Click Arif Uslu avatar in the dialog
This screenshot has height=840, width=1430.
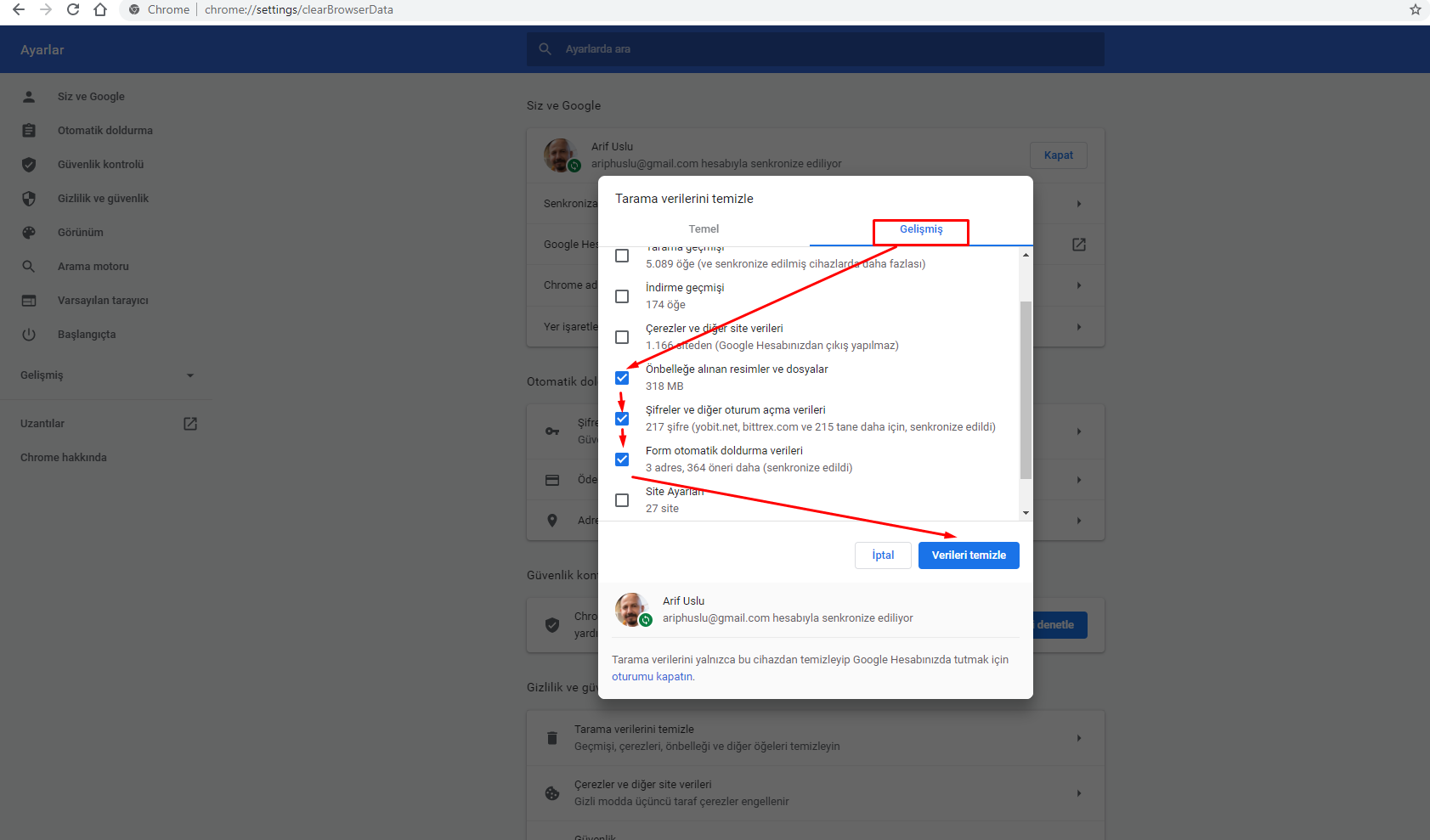(x=632, y=610)
